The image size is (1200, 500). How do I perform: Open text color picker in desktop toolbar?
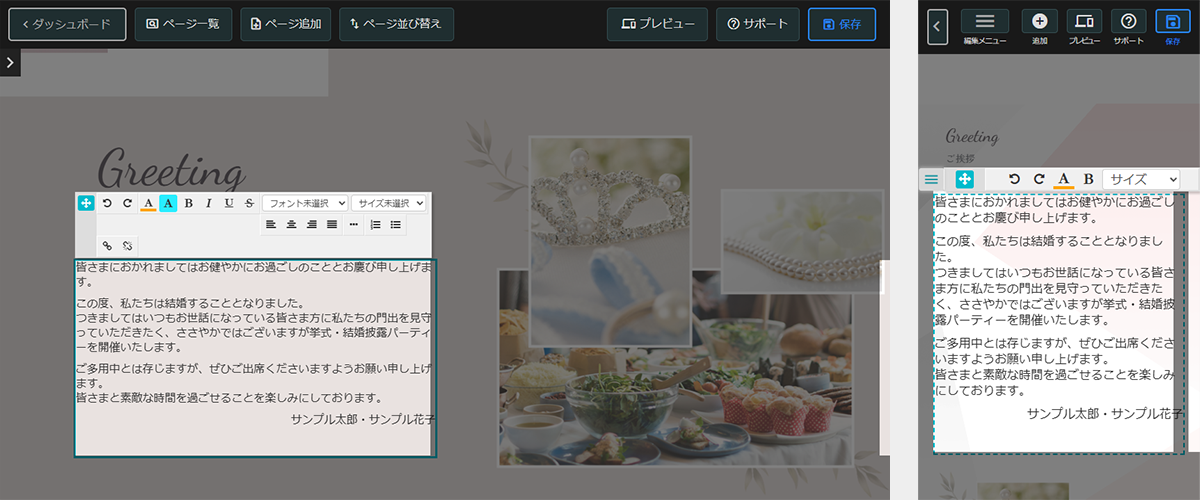click(x=148, y=203)
